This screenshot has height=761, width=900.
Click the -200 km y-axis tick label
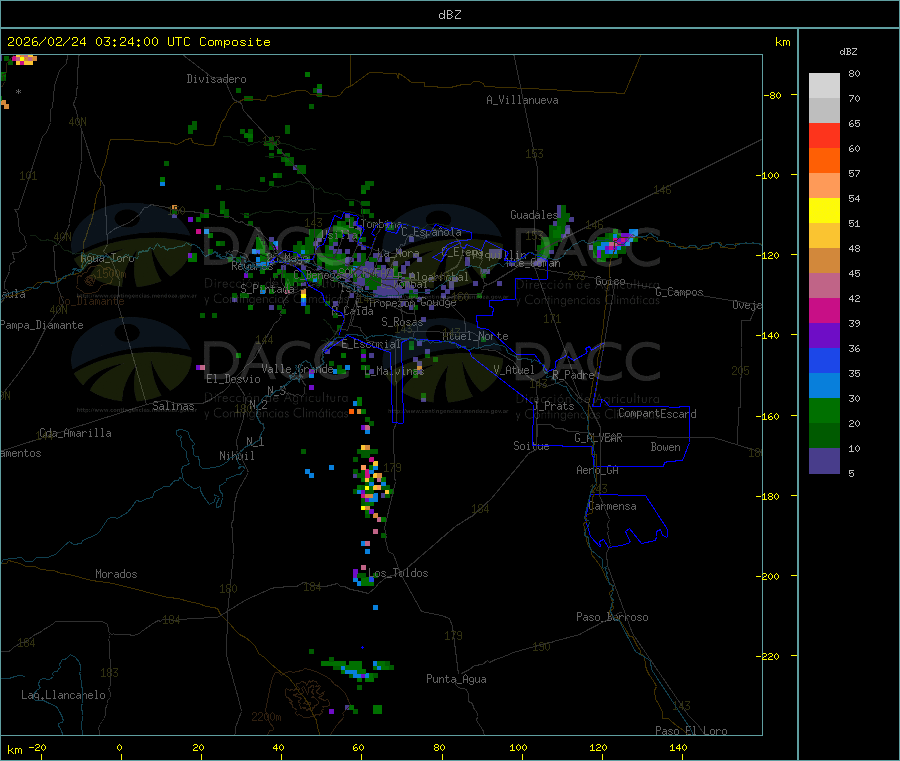coord(767,576)
